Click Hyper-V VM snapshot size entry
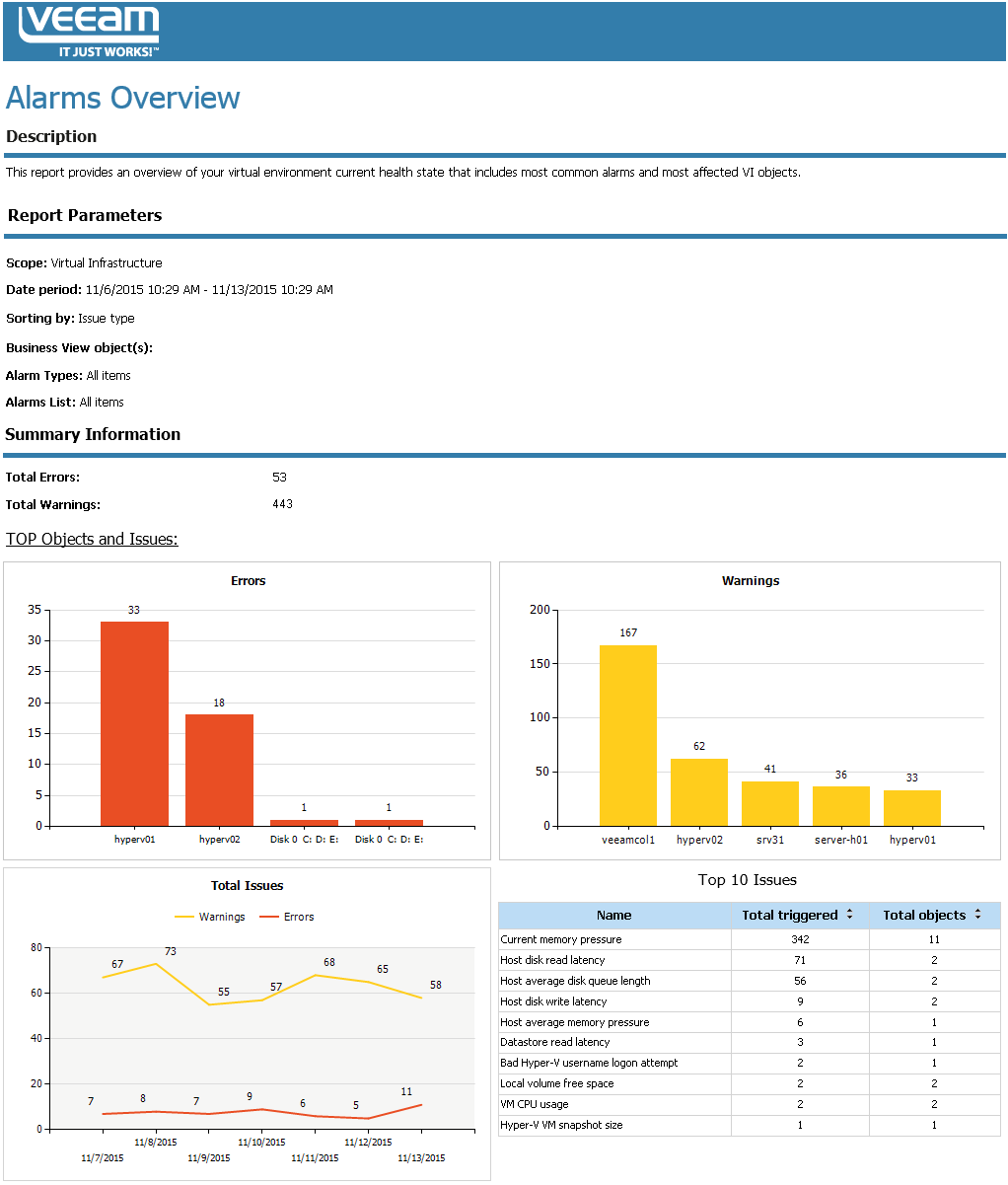1008x1185 pixels. click(x=561, y=1125)
